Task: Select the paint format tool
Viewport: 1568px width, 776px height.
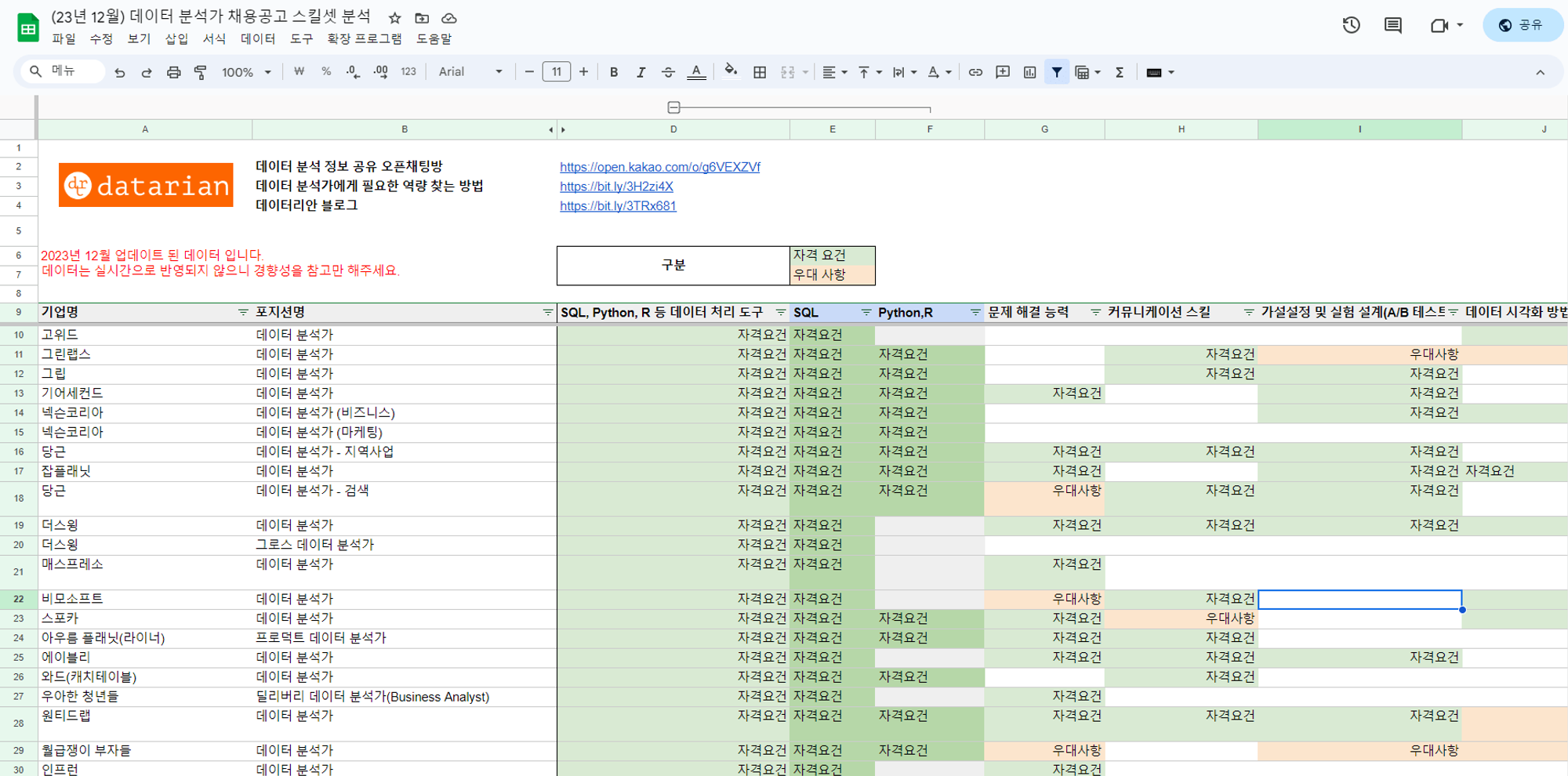Action: [x=201, y=72]
